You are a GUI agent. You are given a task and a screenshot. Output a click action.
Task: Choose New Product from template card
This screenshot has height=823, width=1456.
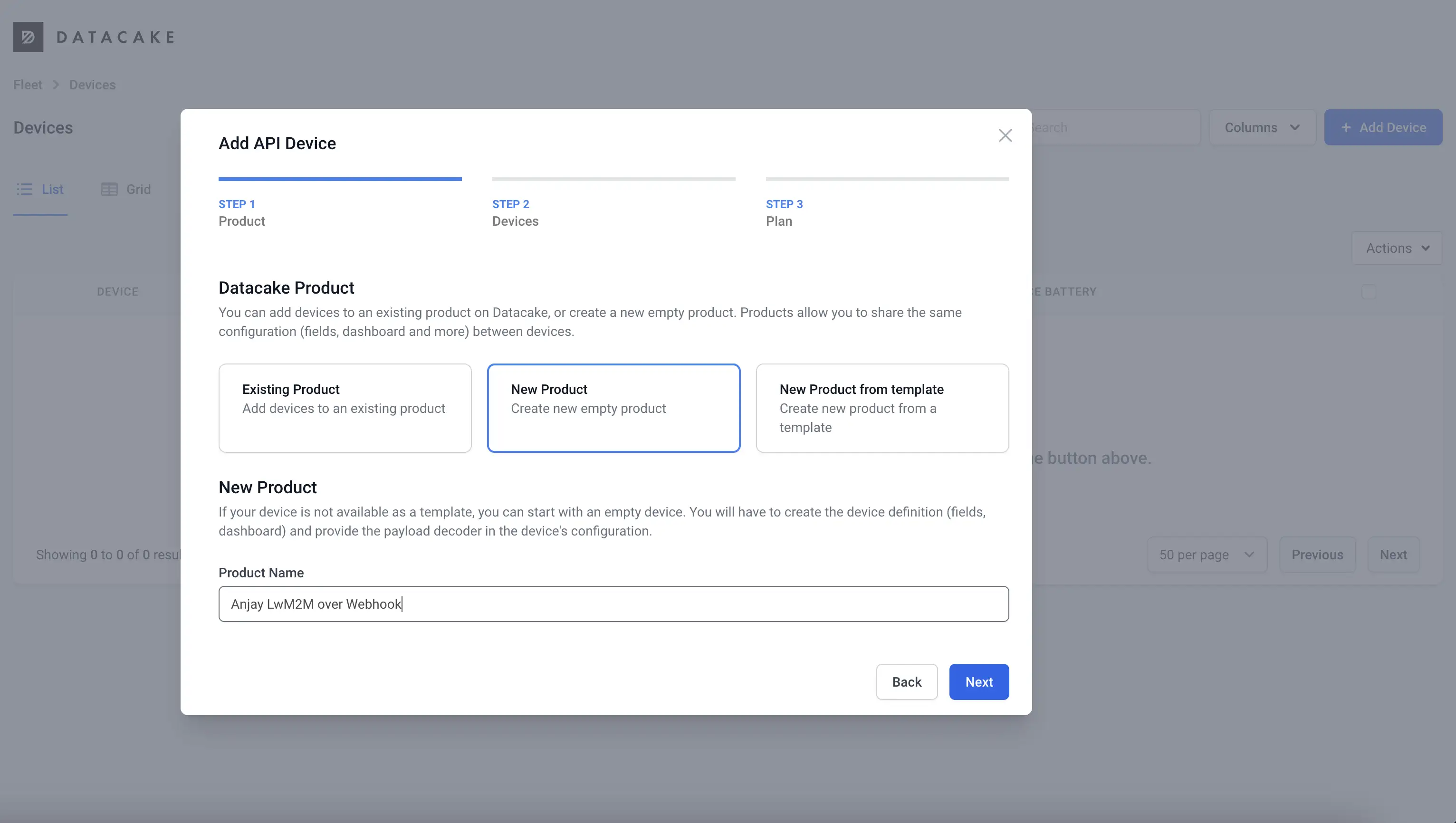[x=882, y=408]
